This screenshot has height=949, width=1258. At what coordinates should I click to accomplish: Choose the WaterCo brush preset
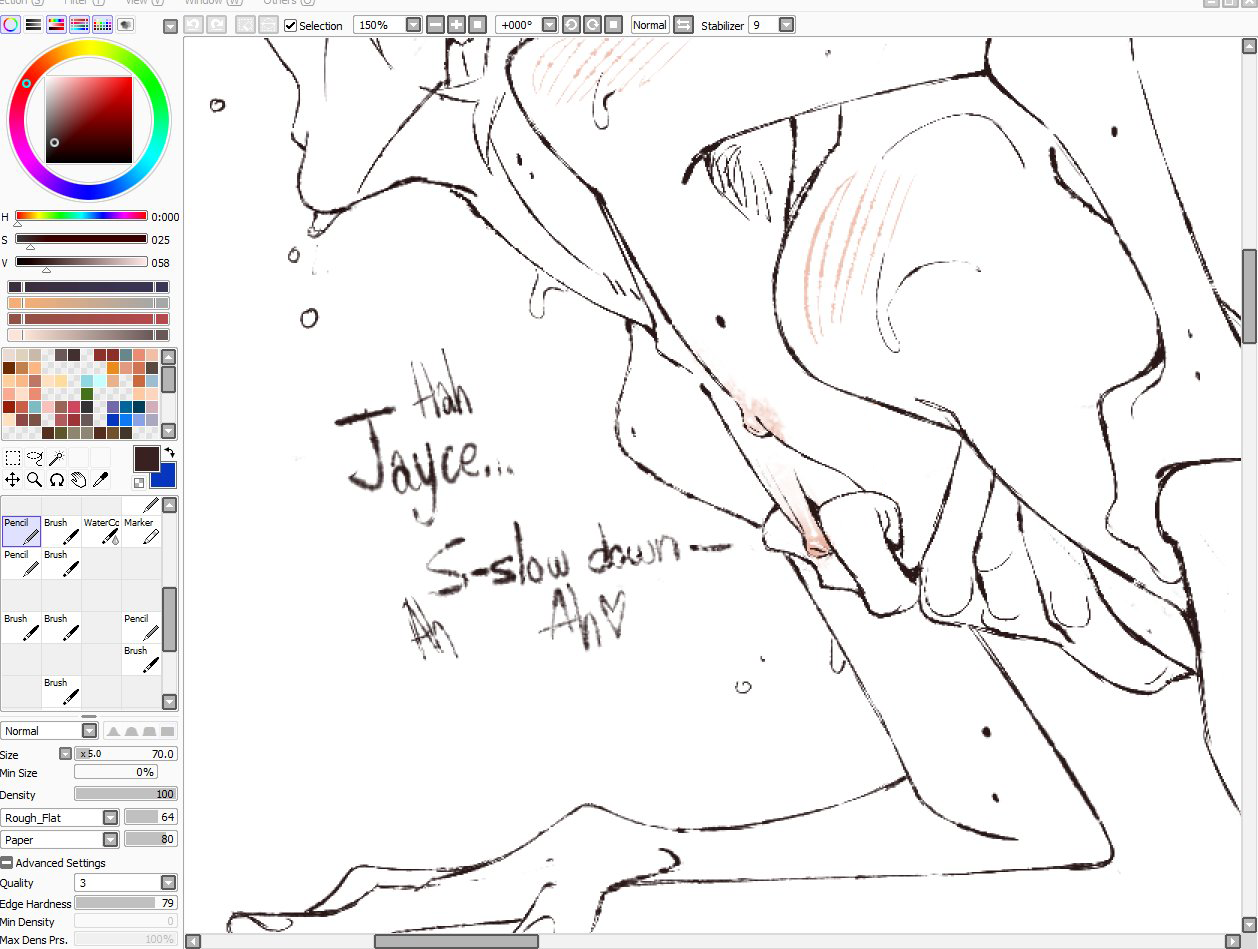coord(101,531)
